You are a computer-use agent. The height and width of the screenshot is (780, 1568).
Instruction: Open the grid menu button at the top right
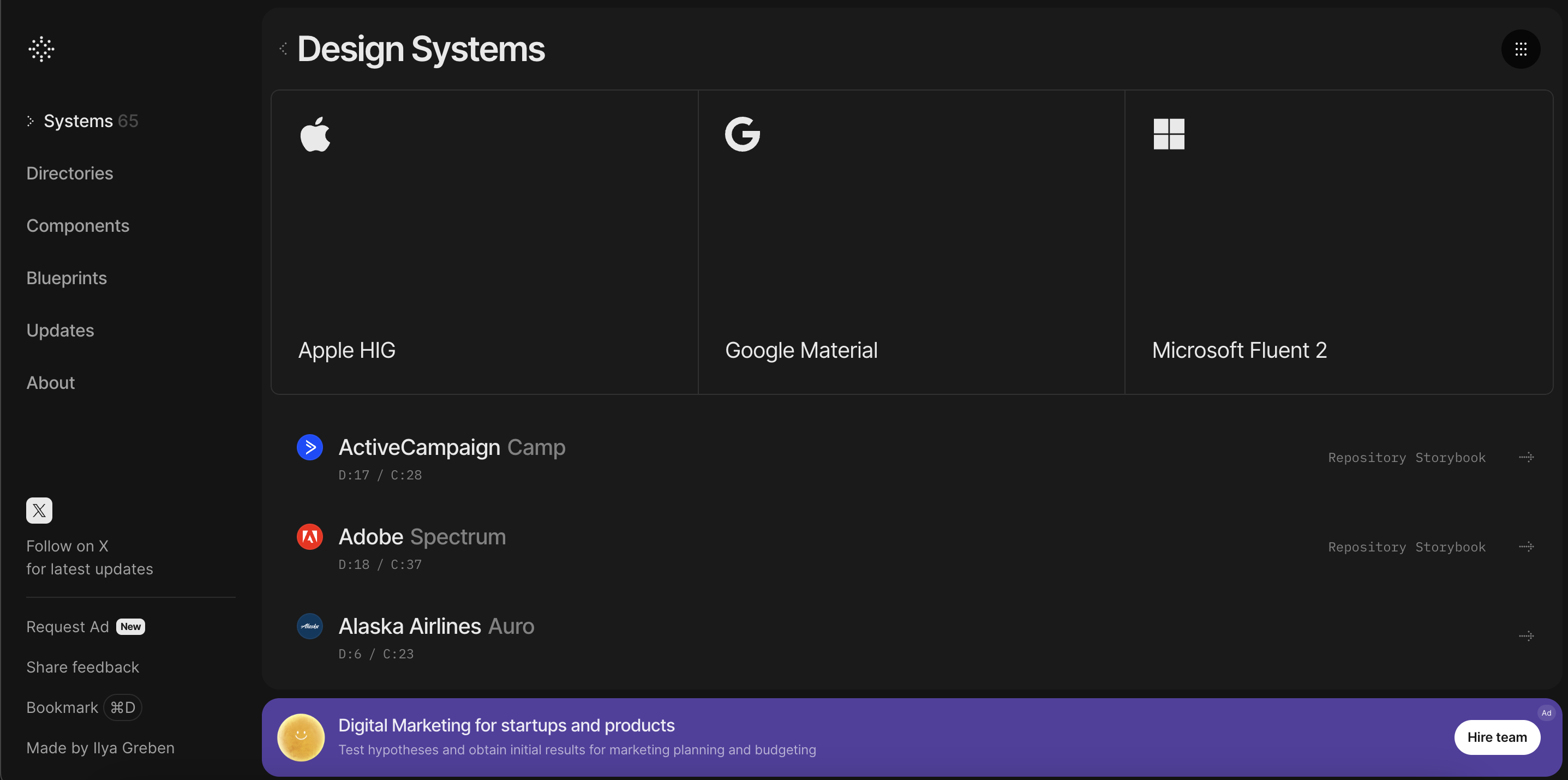pos(1521,49)
